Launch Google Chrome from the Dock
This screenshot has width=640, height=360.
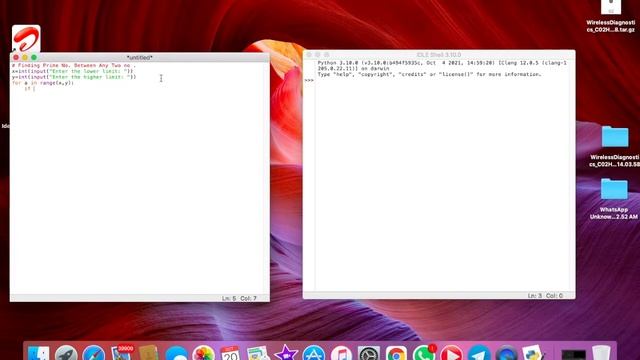[x=396, y=353]
